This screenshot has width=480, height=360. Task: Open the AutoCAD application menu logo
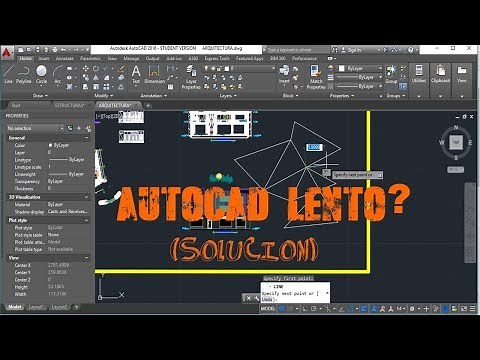coord(7,53)
